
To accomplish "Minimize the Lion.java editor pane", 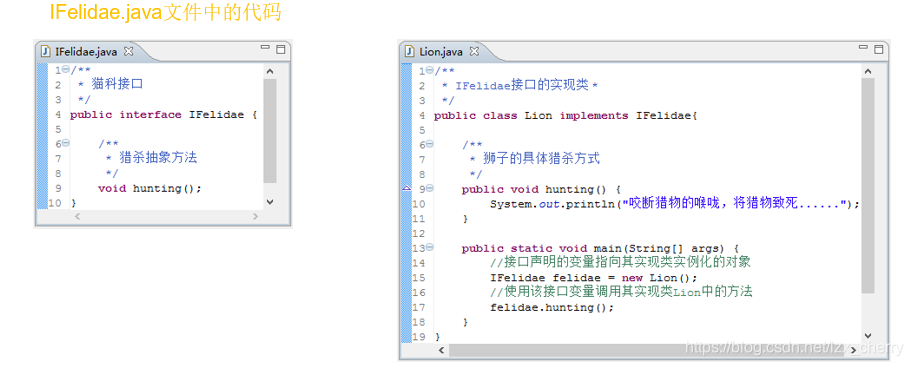I will point(864,48).
